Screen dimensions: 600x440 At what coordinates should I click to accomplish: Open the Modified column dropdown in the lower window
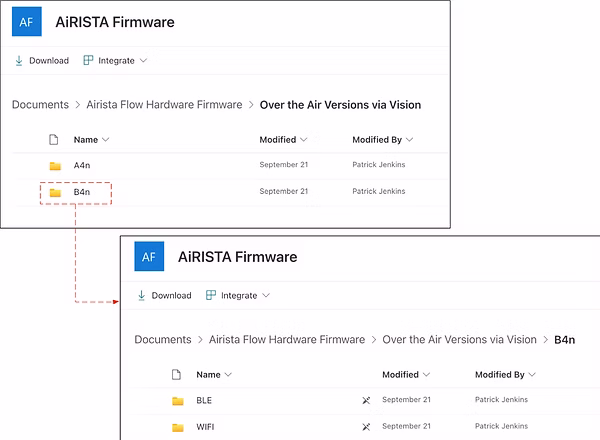406,375
